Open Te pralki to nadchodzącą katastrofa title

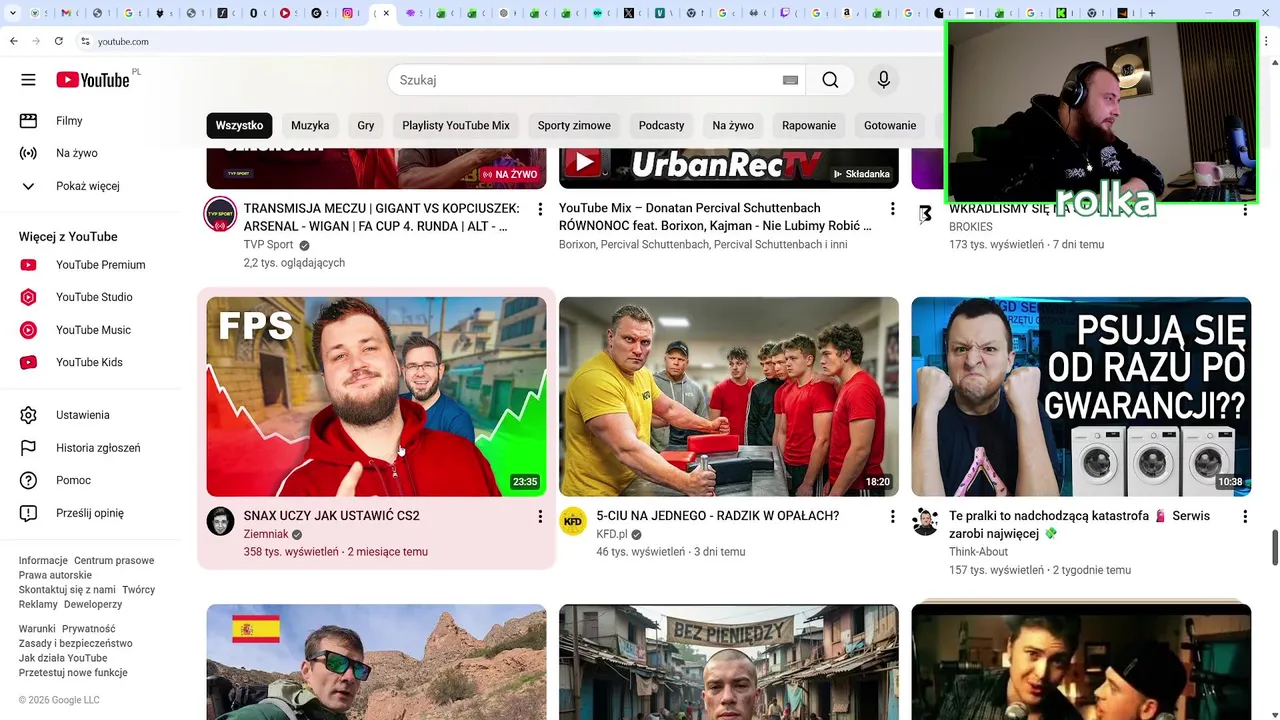tap(1080, 525)
